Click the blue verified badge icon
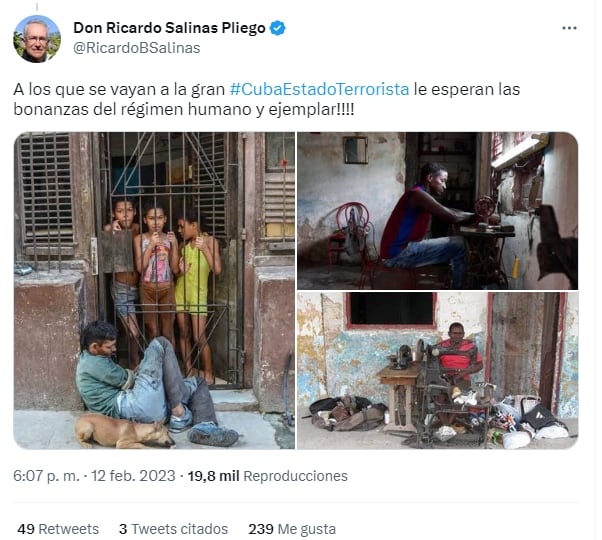This screenshot has width=602, height=540. (278, 28)
